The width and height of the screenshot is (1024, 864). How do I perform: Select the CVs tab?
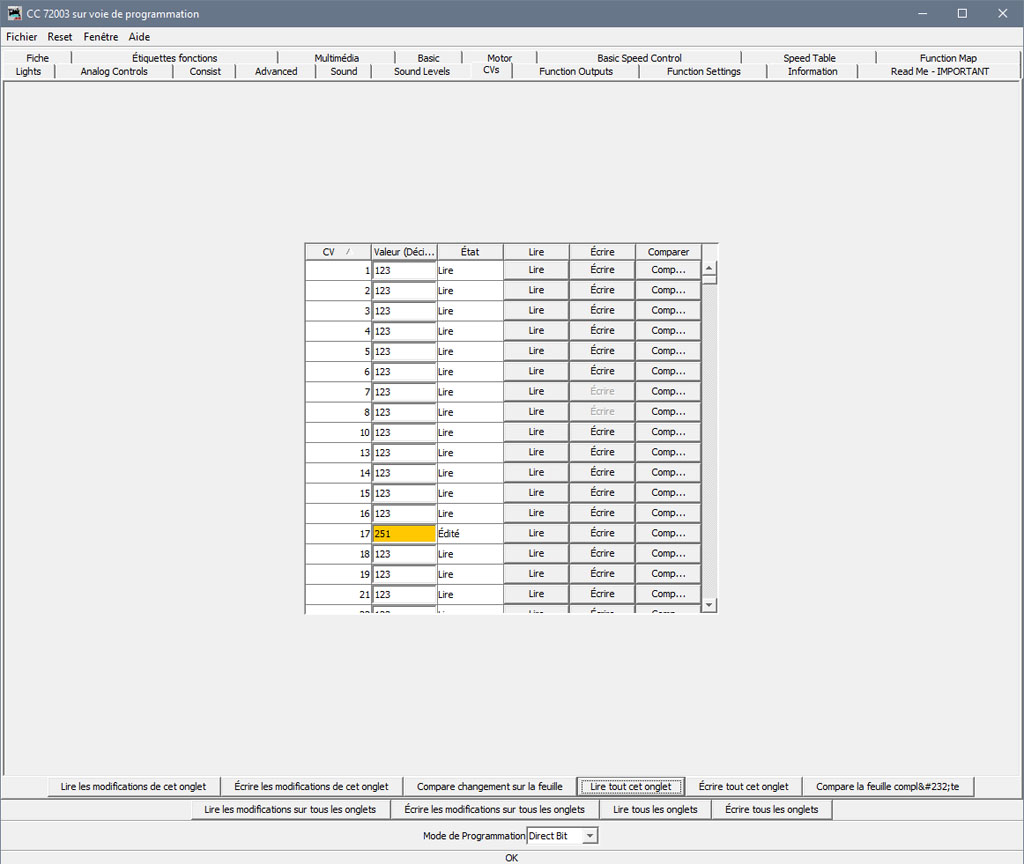pyautogui.click(x=491, y=70)
